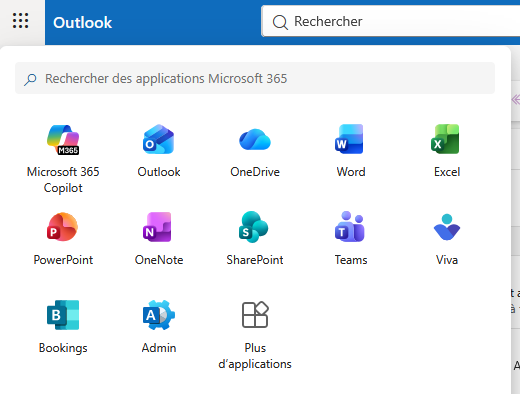Image resolution: width=520 pixels, height=394 pixels.
Task: Click the magnifier icon in Outlook search bar
Action: 280,22
